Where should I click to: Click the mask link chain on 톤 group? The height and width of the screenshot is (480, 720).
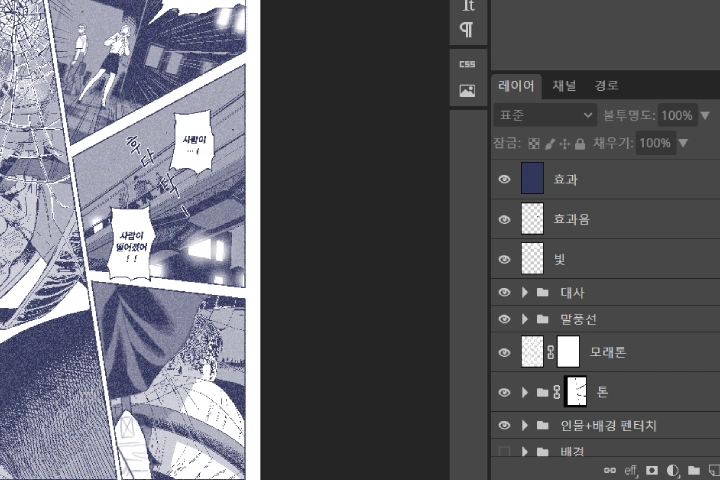coord(557,392)
